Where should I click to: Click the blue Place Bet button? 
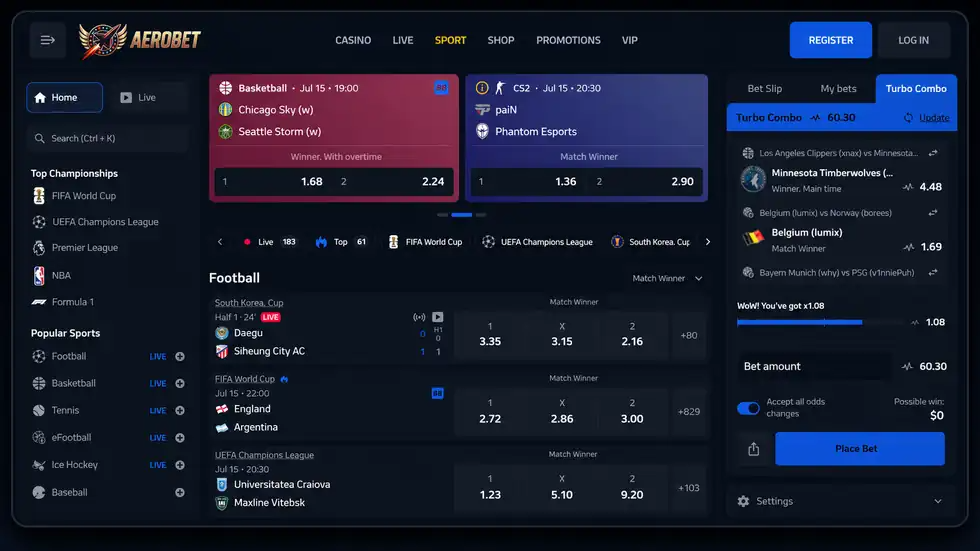pyautogui.click(x=859, y=449)
